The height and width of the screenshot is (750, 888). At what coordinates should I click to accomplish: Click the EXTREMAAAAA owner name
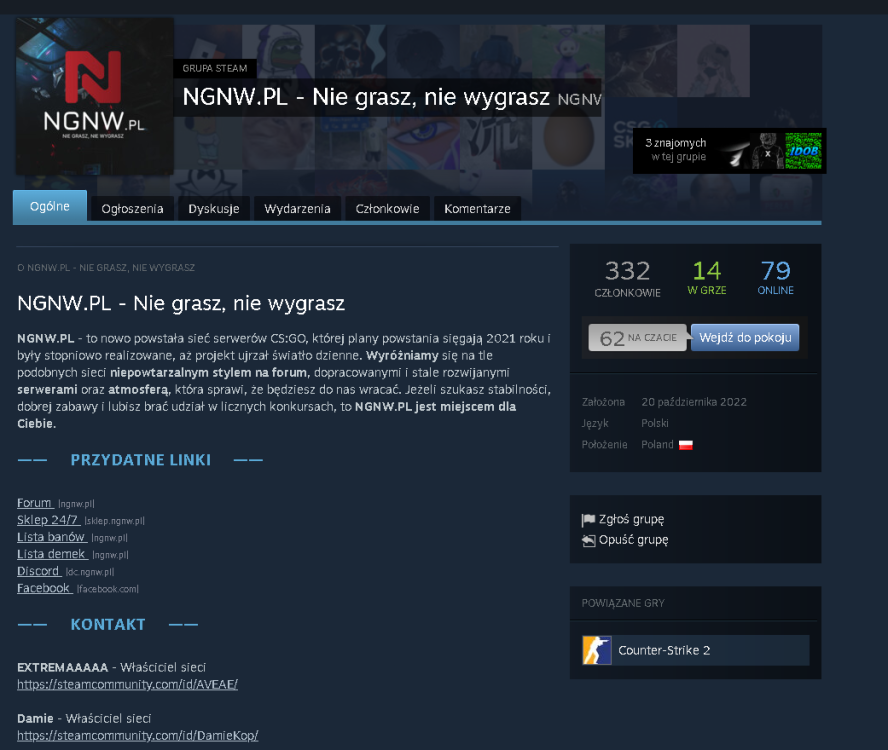click(x=62, y=667)
